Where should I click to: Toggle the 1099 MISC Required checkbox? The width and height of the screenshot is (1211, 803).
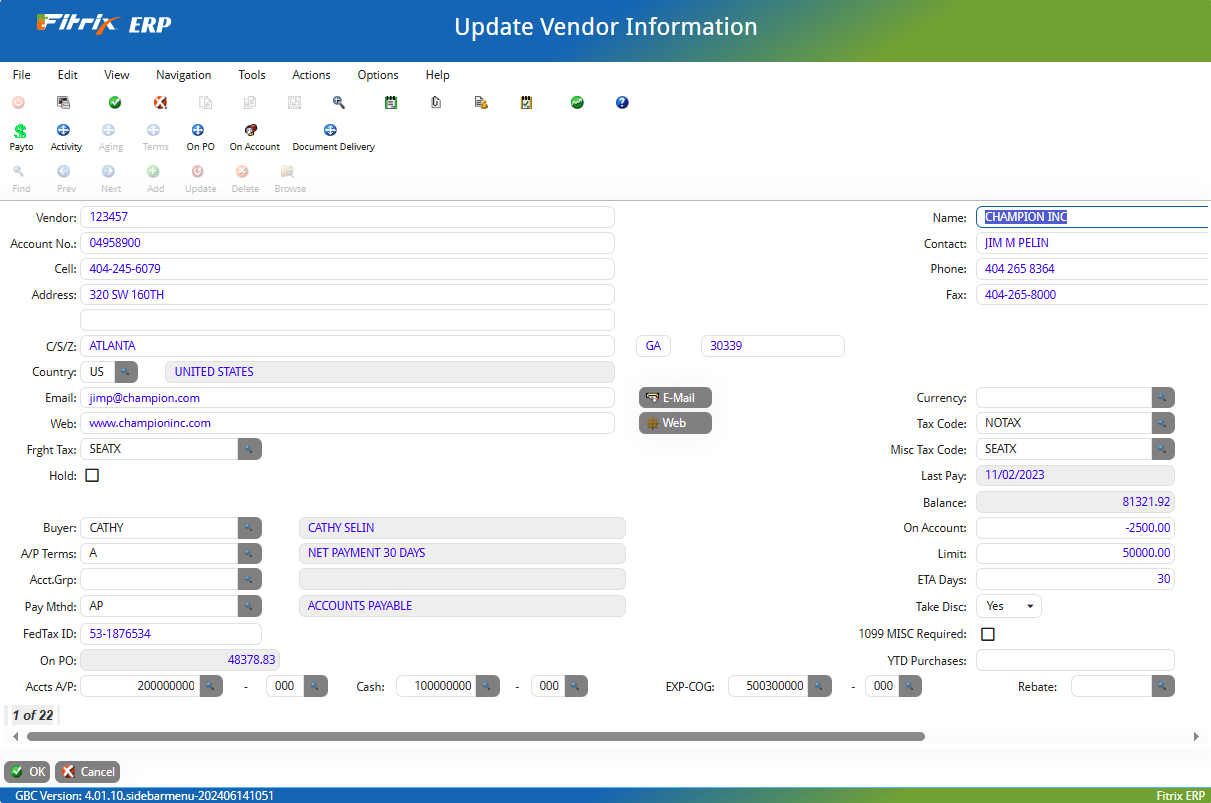[x=988, y=634]
